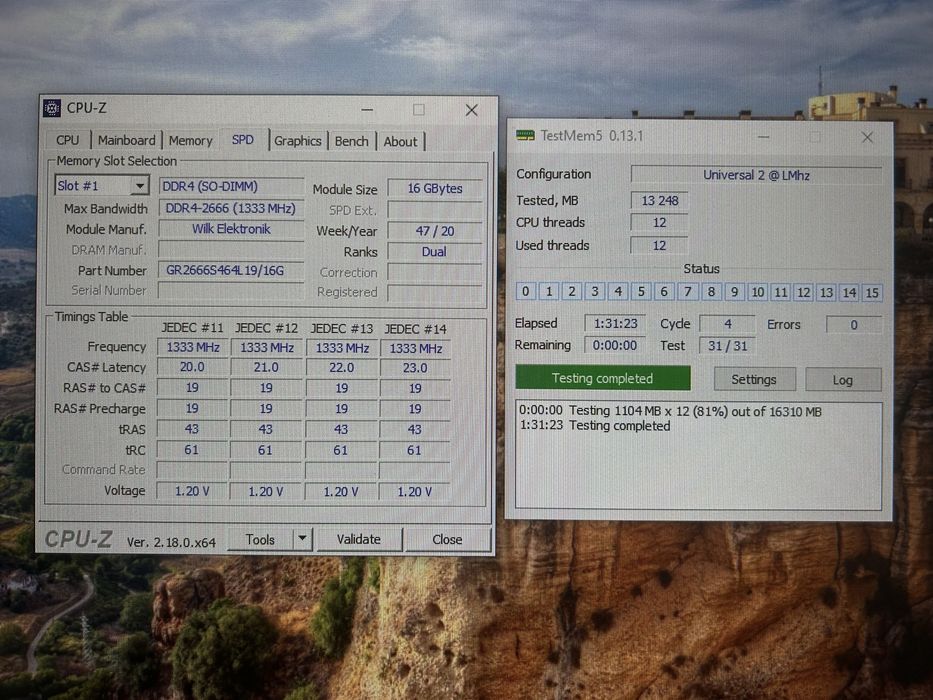
Task: Click CAS# Latency value 22.0
Action: point(342,368)
